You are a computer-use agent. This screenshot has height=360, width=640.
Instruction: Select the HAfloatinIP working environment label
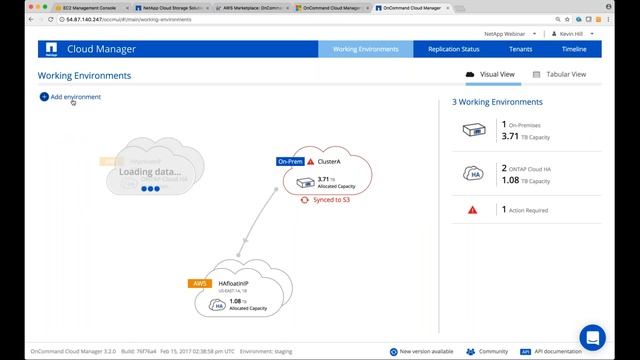[233, 283]
